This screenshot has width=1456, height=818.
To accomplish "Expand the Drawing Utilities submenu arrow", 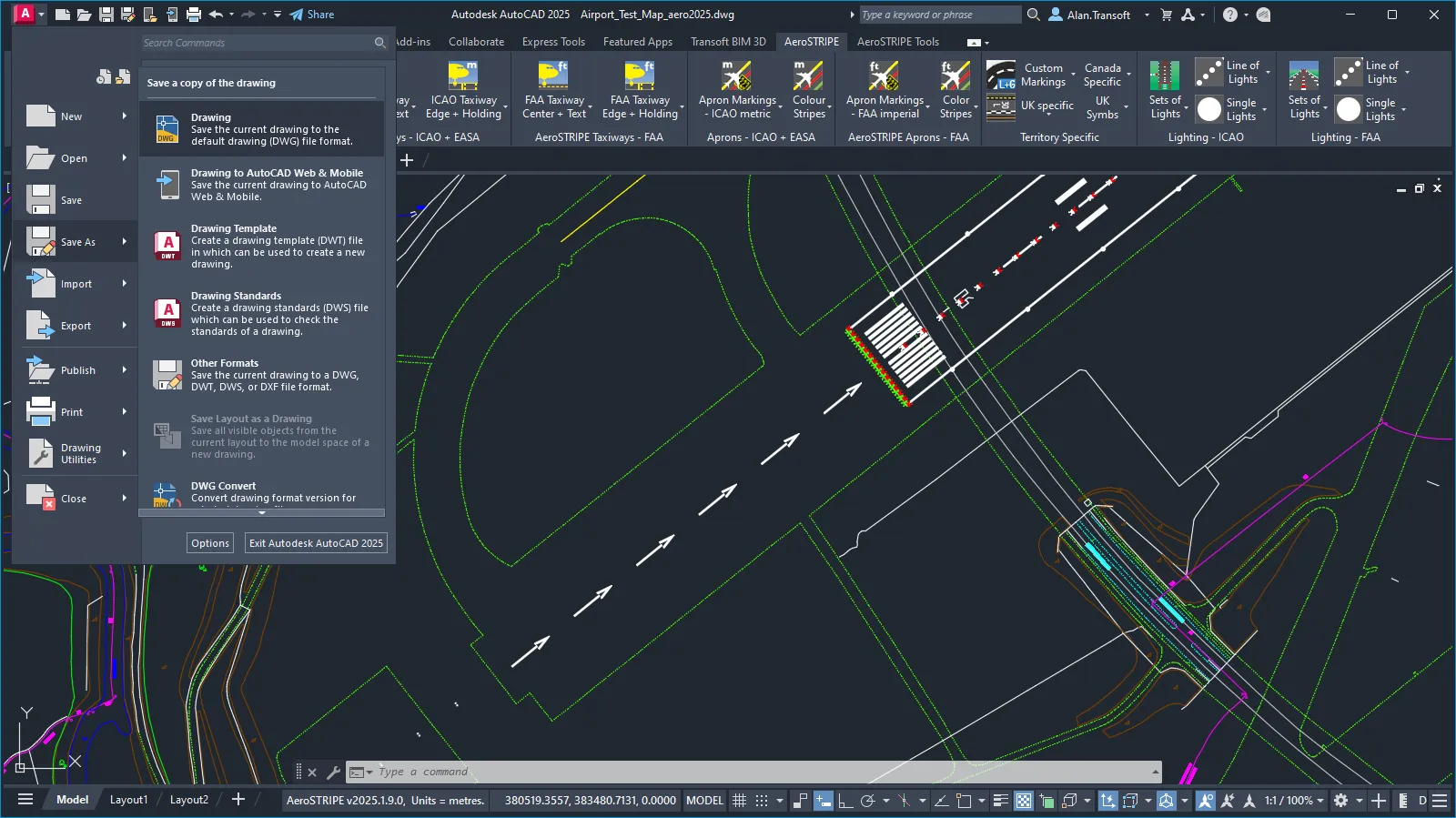I will tap(125, 453).
